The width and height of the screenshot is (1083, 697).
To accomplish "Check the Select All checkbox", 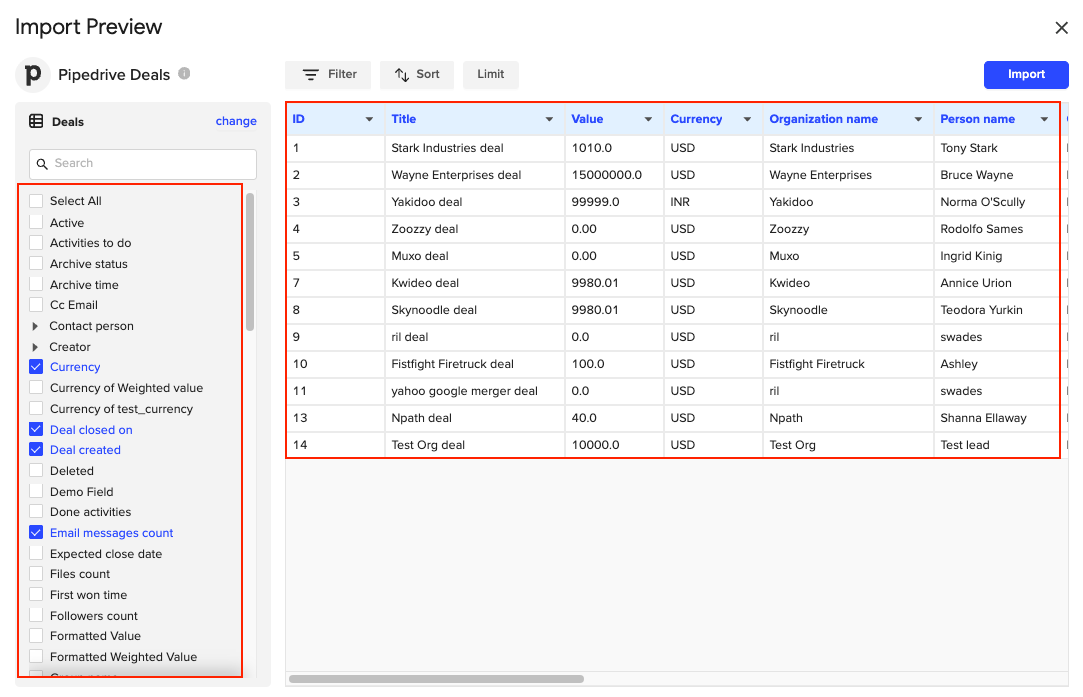I will tap(36, 200).
